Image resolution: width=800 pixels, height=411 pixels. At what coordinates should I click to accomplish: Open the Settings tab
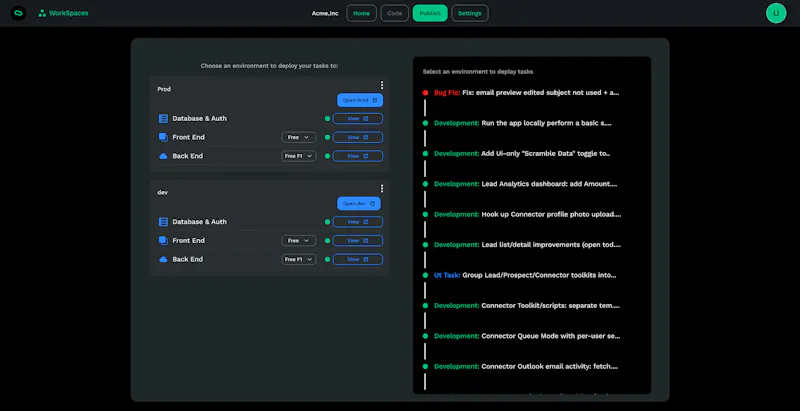pos(469,13)
